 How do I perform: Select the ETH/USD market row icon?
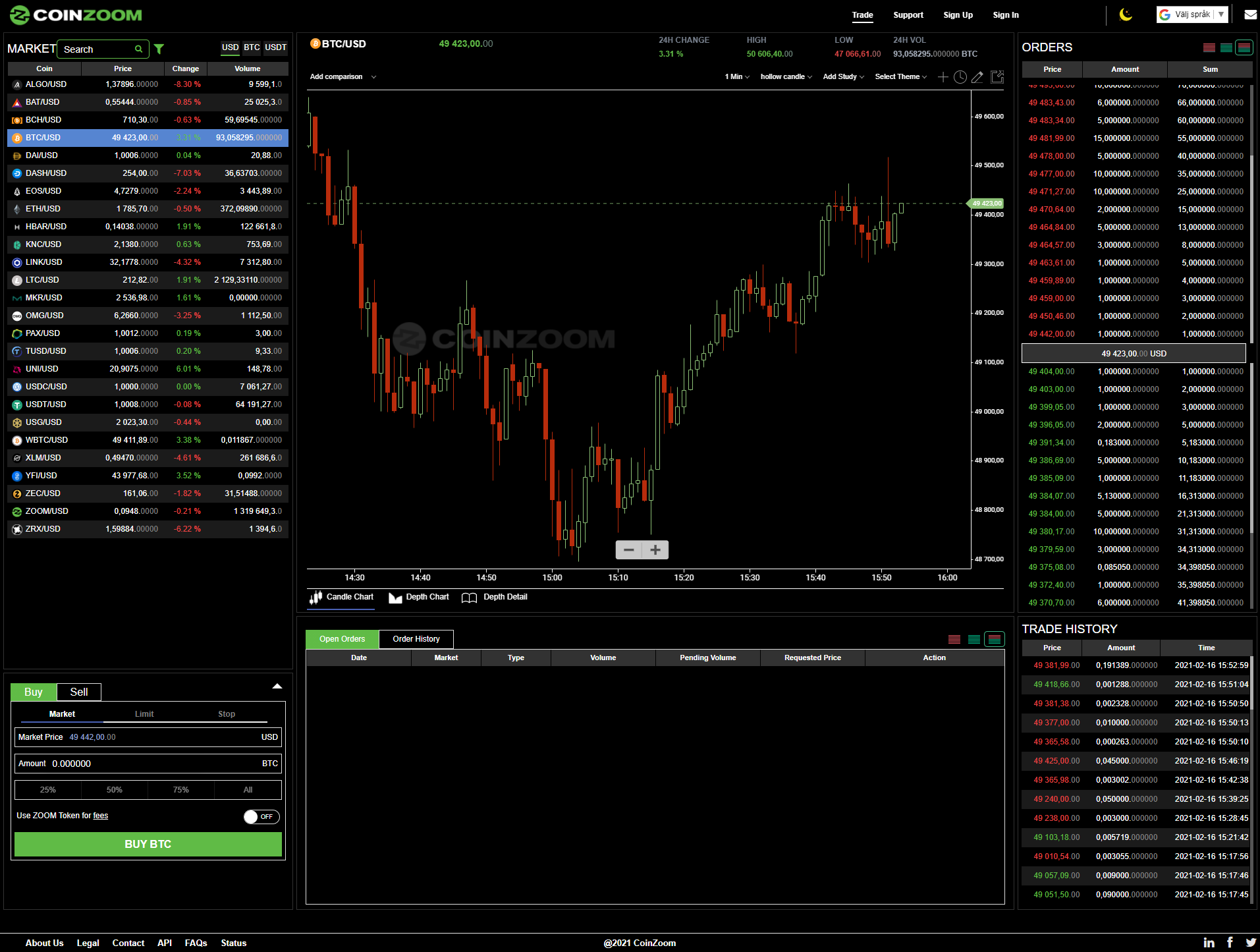click(x=17, y=209)
